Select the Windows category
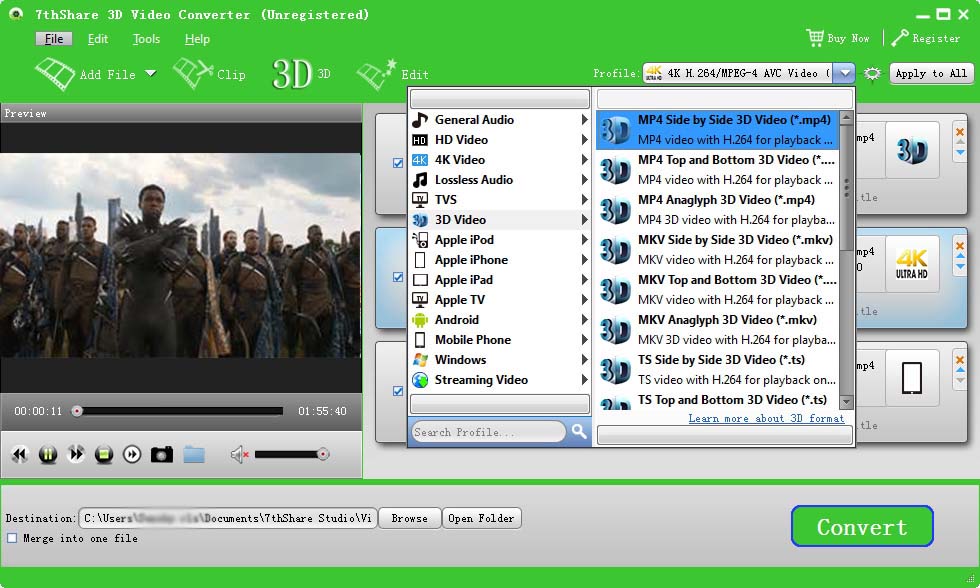This screenshot has width=980, height=588. point(500,359)
